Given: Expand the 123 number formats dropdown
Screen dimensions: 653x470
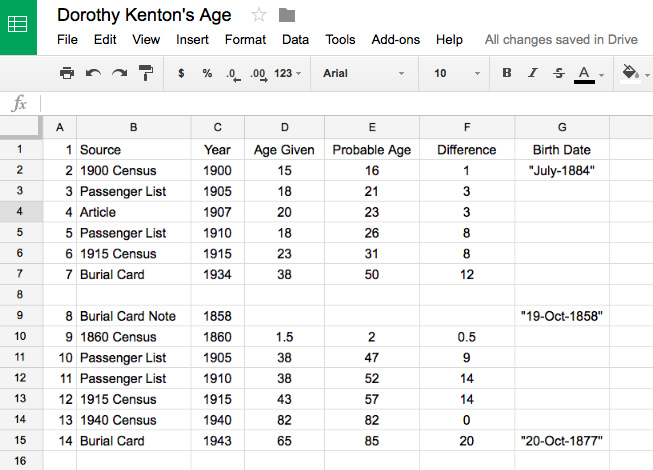Looking at the screenshot, I should (288, 73).
